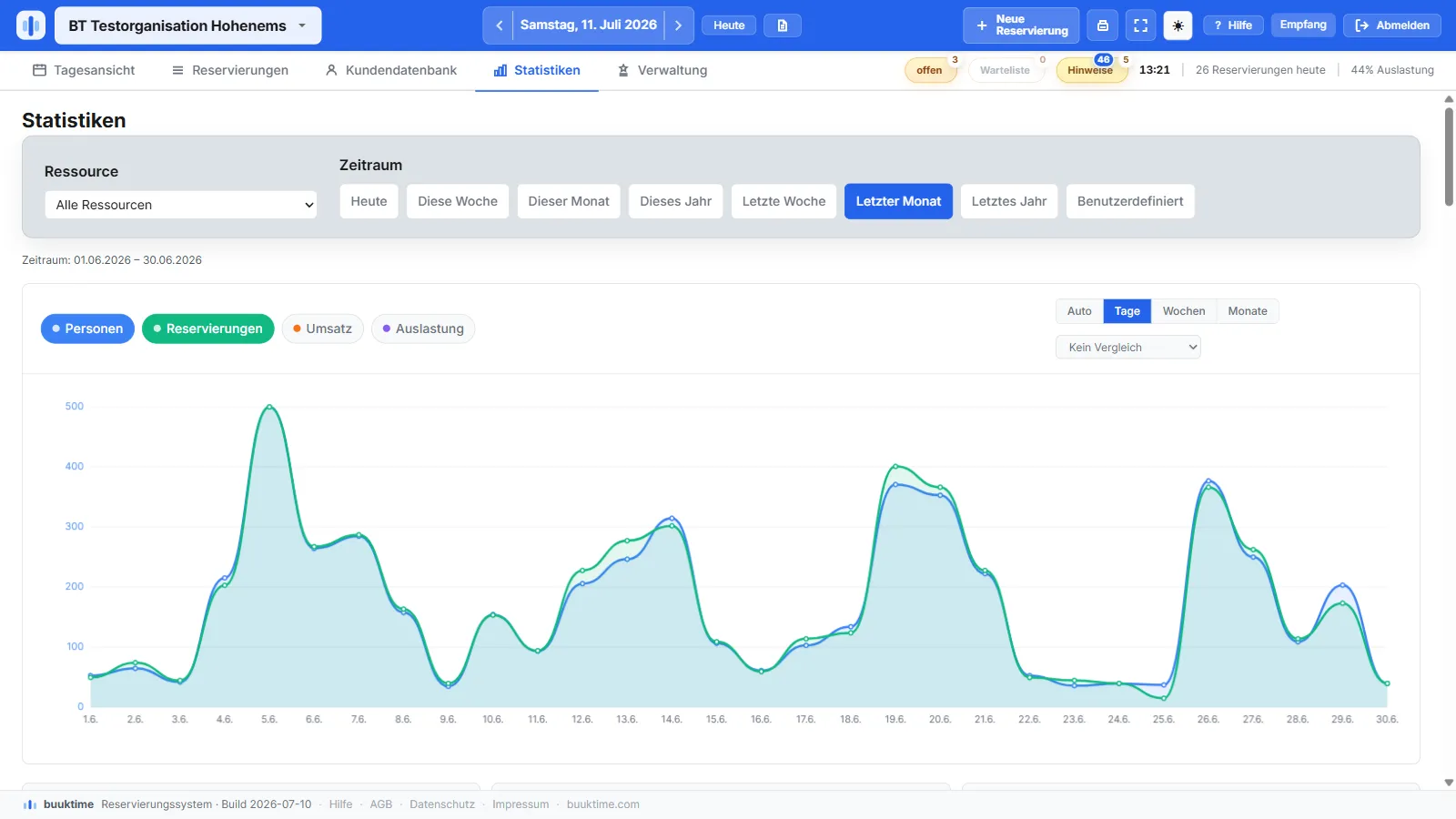Viewport: 1456px width, 819px height.
Task: Switch to Reservierungen tab
Action: [x=230, y=70]
